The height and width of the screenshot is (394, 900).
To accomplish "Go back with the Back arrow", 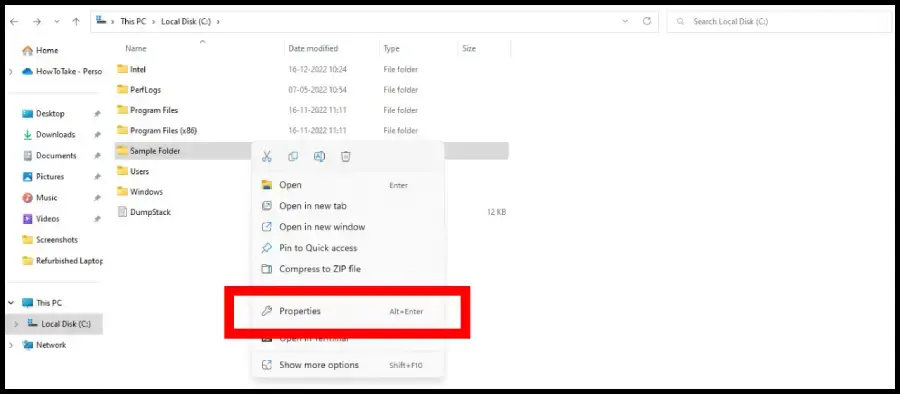I will [x=14, y=22].
